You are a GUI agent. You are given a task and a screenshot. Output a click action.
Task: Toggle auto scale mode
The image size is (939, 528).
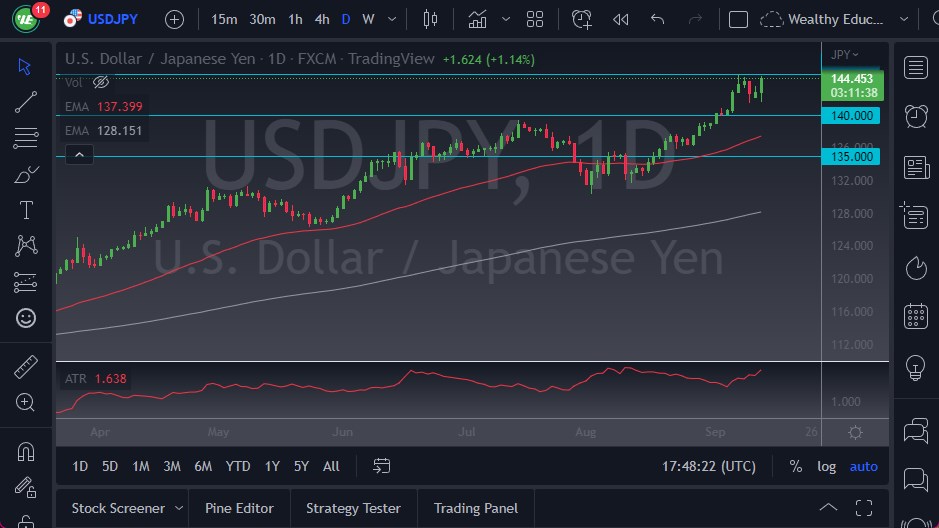click(x=864, y=466)
